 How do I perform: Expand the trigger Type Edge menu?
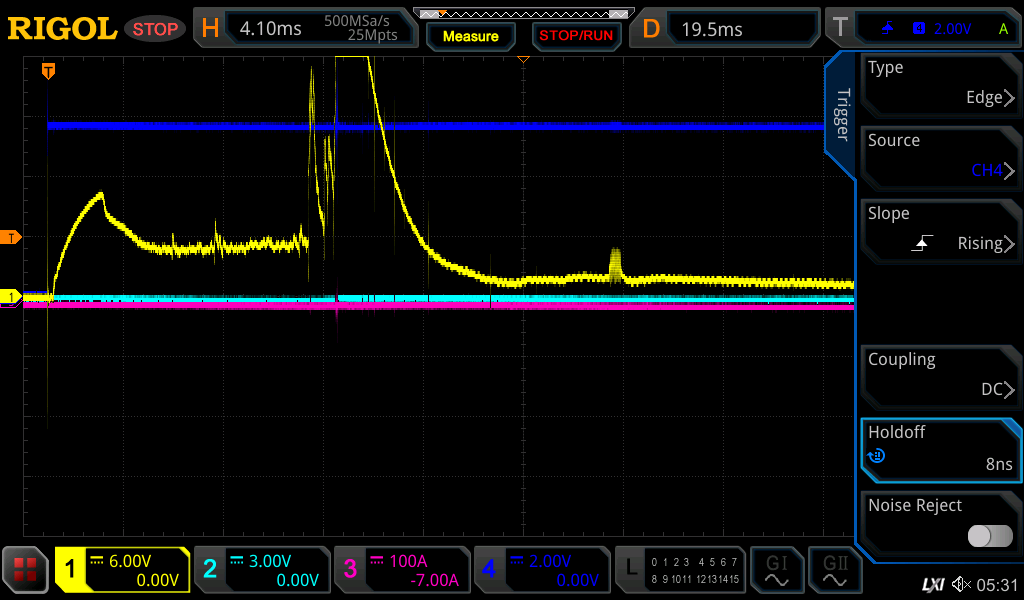[940, 83]
